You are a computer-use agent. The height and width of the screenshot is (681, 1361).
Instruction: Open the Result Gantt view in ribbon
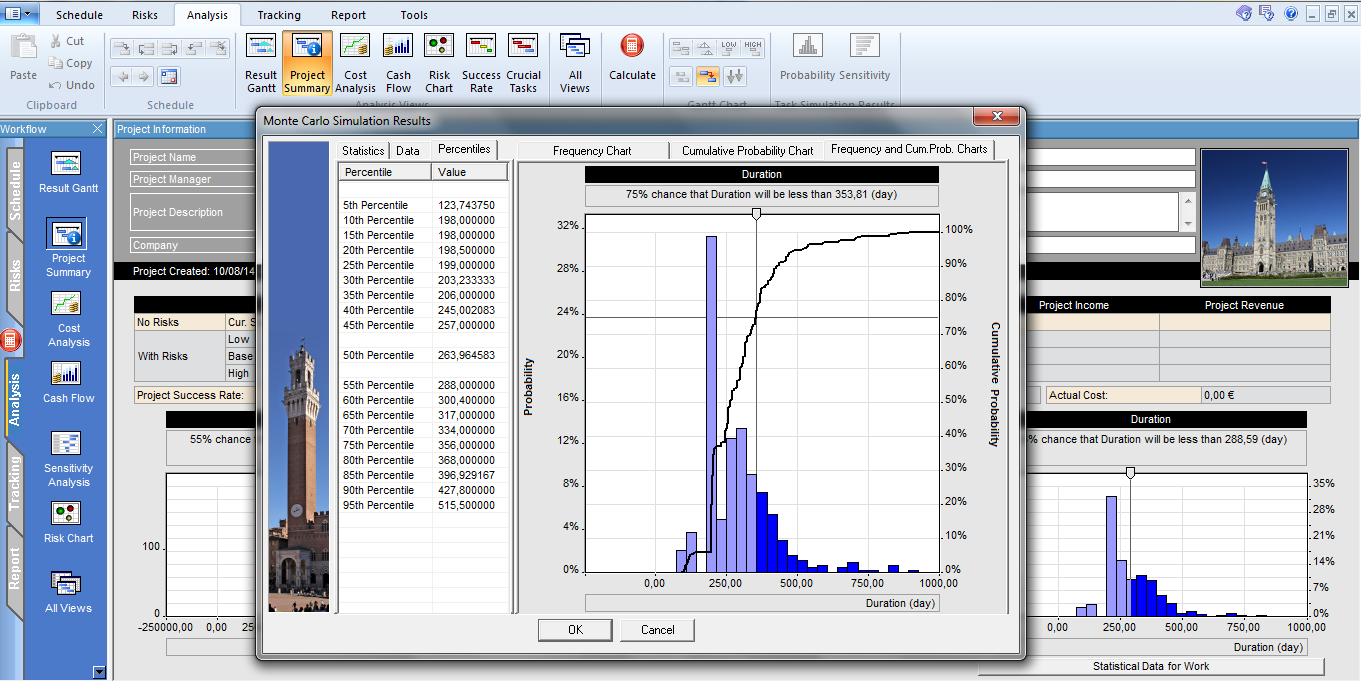pos(261,63)
